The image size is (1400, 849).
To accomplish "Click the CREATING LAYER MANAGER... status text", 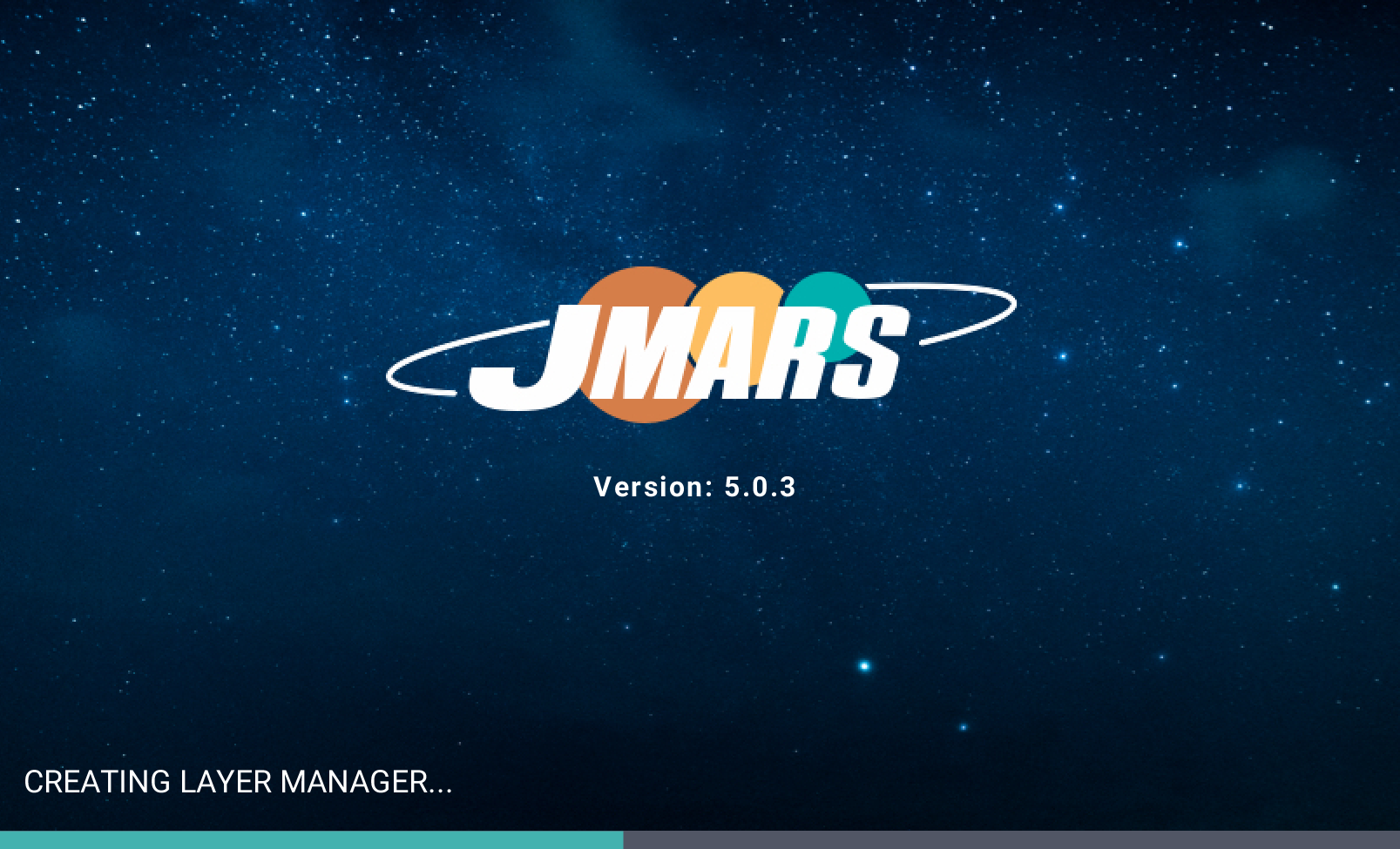I will tap(238, 782).
